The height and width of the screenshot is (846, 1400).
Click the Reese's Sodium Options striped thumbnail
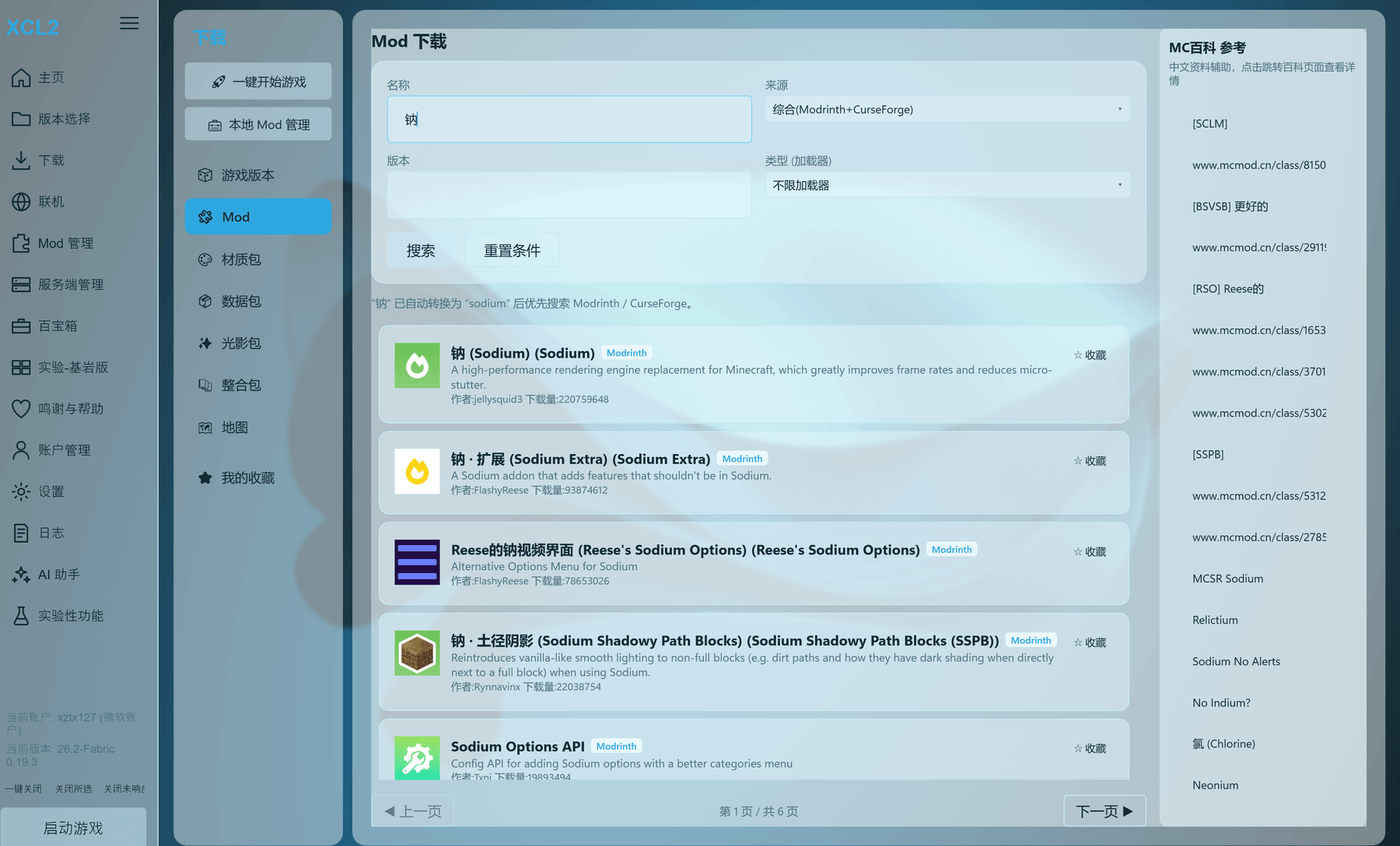point(417,562)
